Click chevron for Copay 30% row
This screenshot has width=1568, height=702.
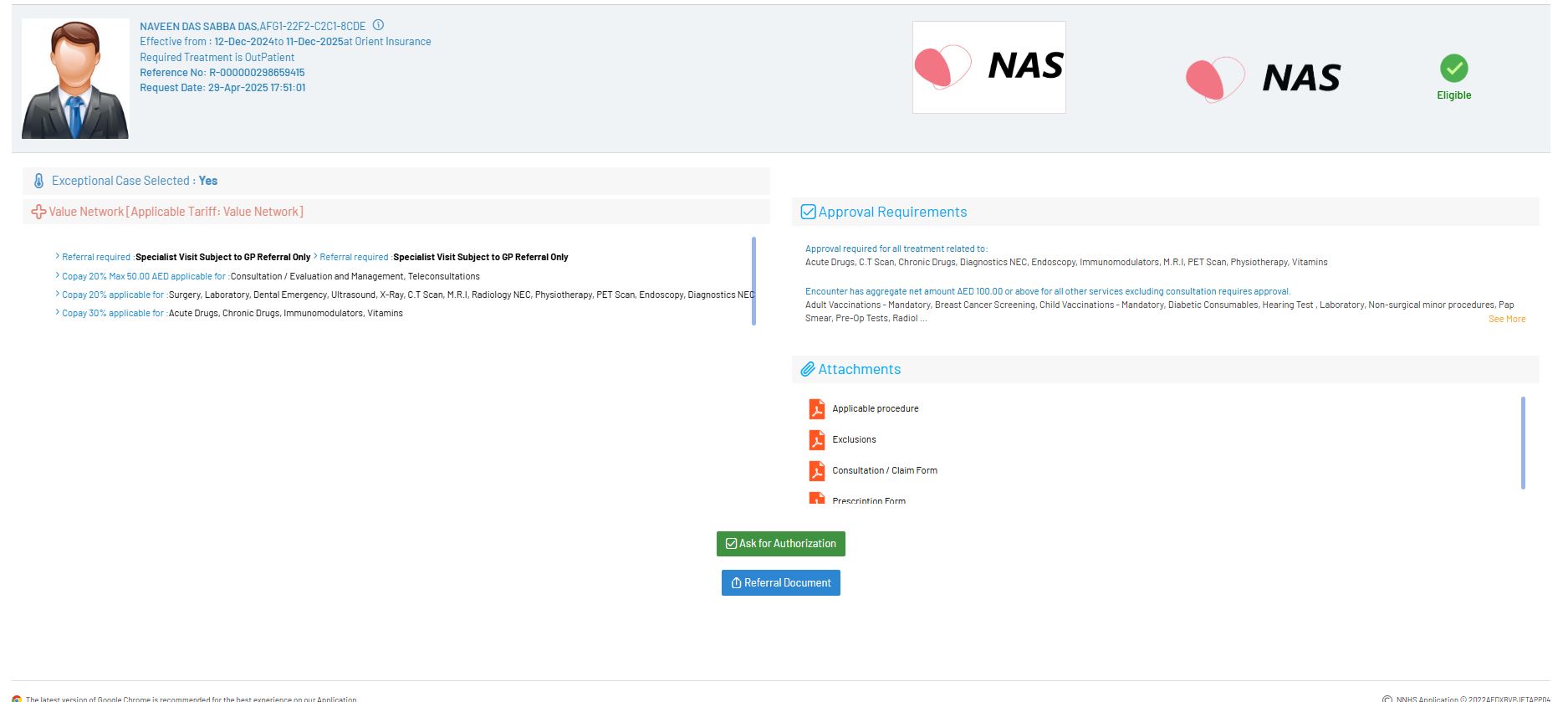tap(58, 312)
